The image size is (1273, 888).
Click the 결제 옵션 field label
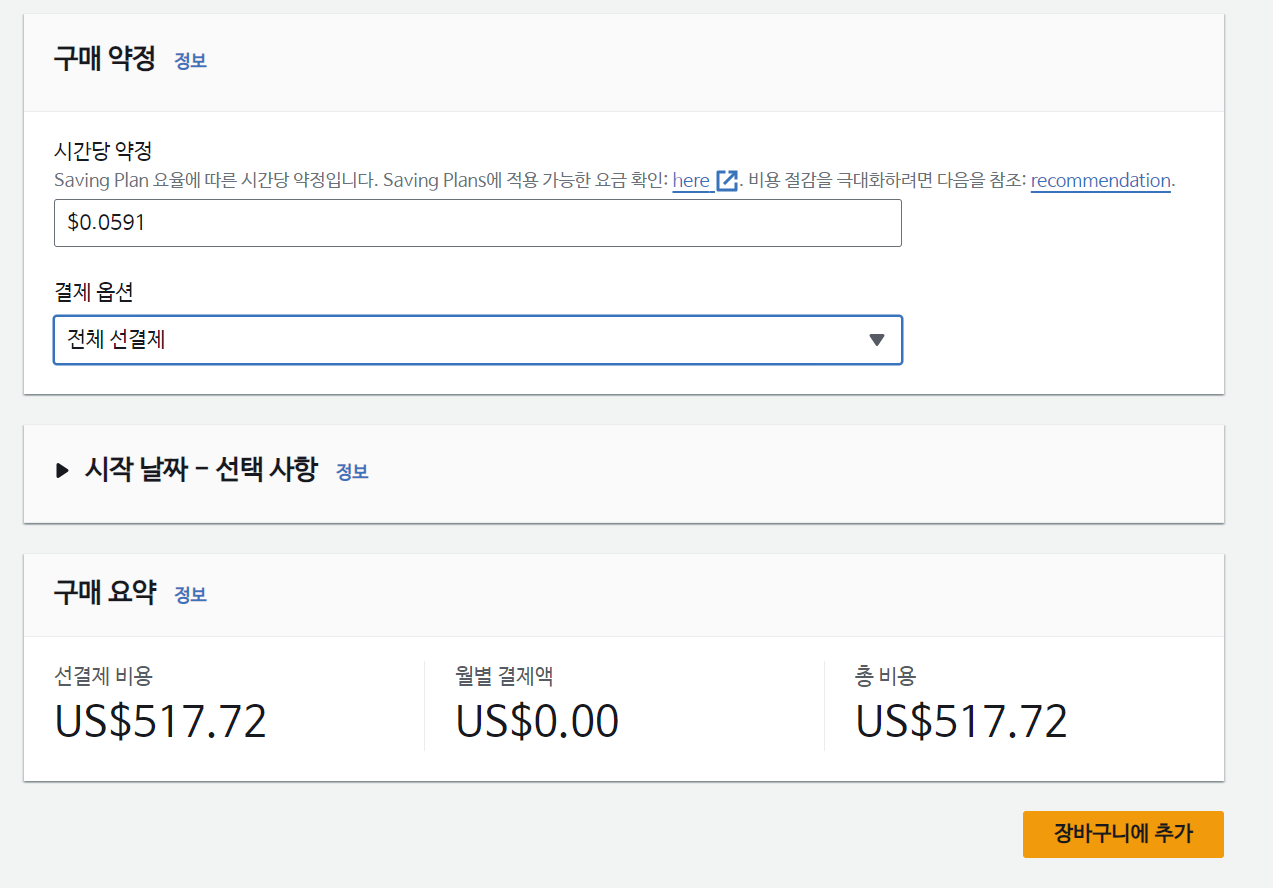[93, 293]
